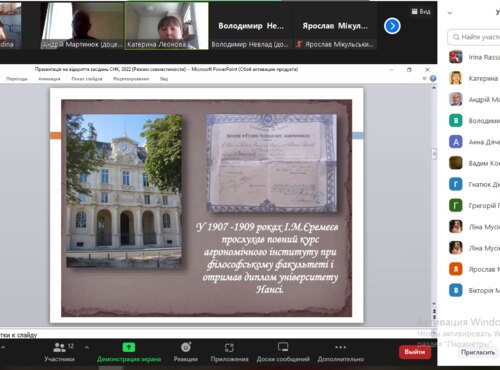Collapse the participants panel chevron
Screen dimensions: 500x370
[x=450, y=13]
